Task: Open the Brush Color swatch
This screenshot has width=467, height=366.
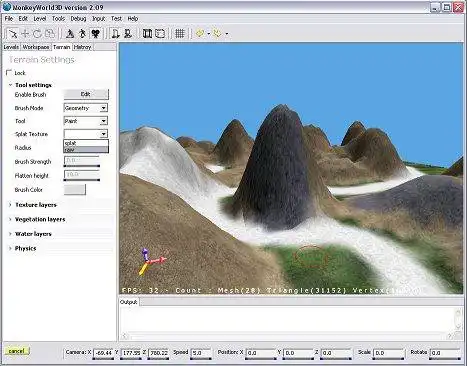Action: 75,190
